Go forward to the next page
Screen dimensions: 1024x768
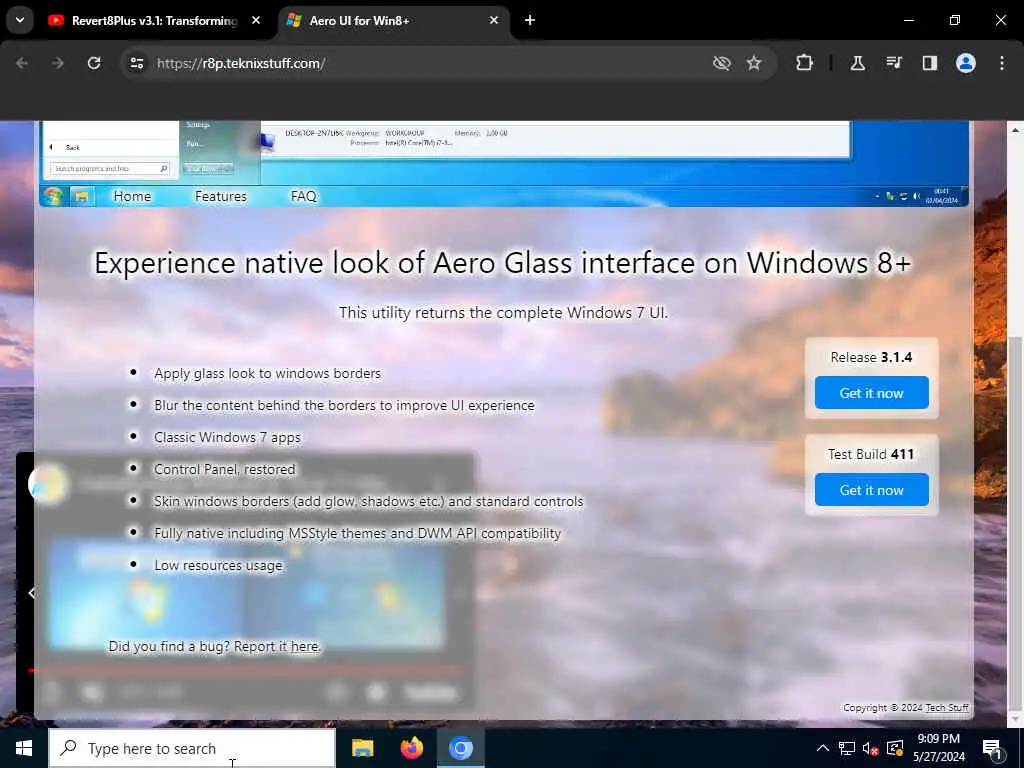click(57, 63)
